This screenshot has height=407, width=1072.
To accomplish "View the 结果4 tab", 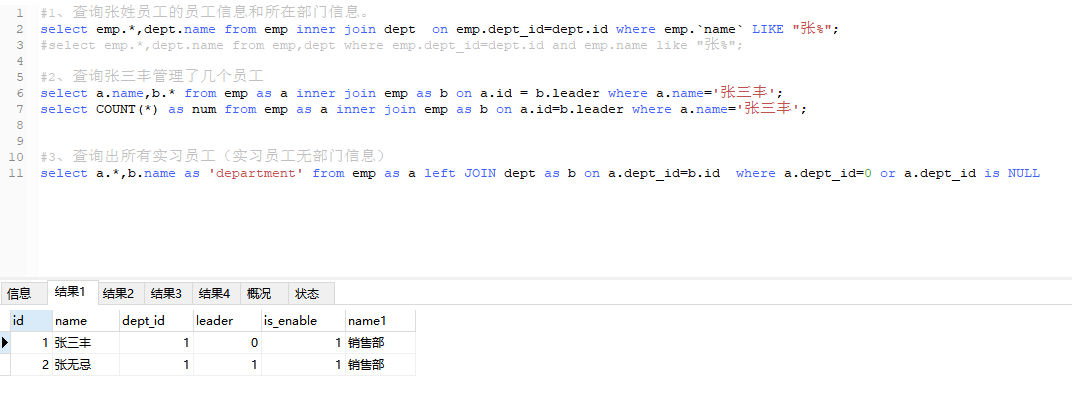I will click(214, 294).
